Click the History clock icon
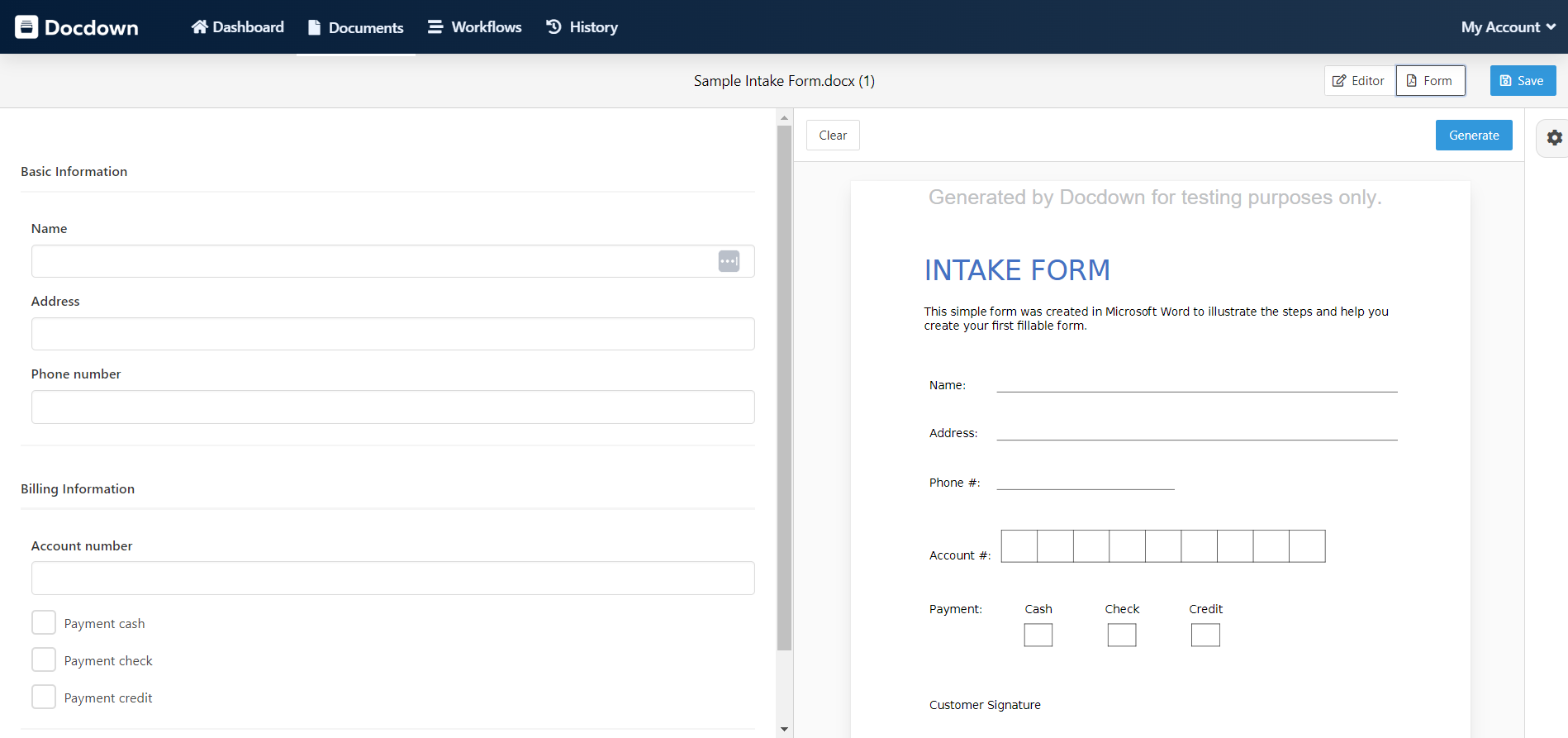Screen dimensions: 1568x738 tap(554, 27)
